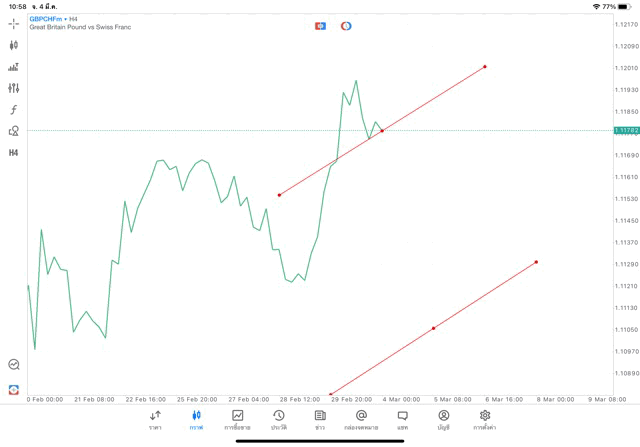Open the indicators list icon
The height and width of the screenshot is (447, 640).
14,67
